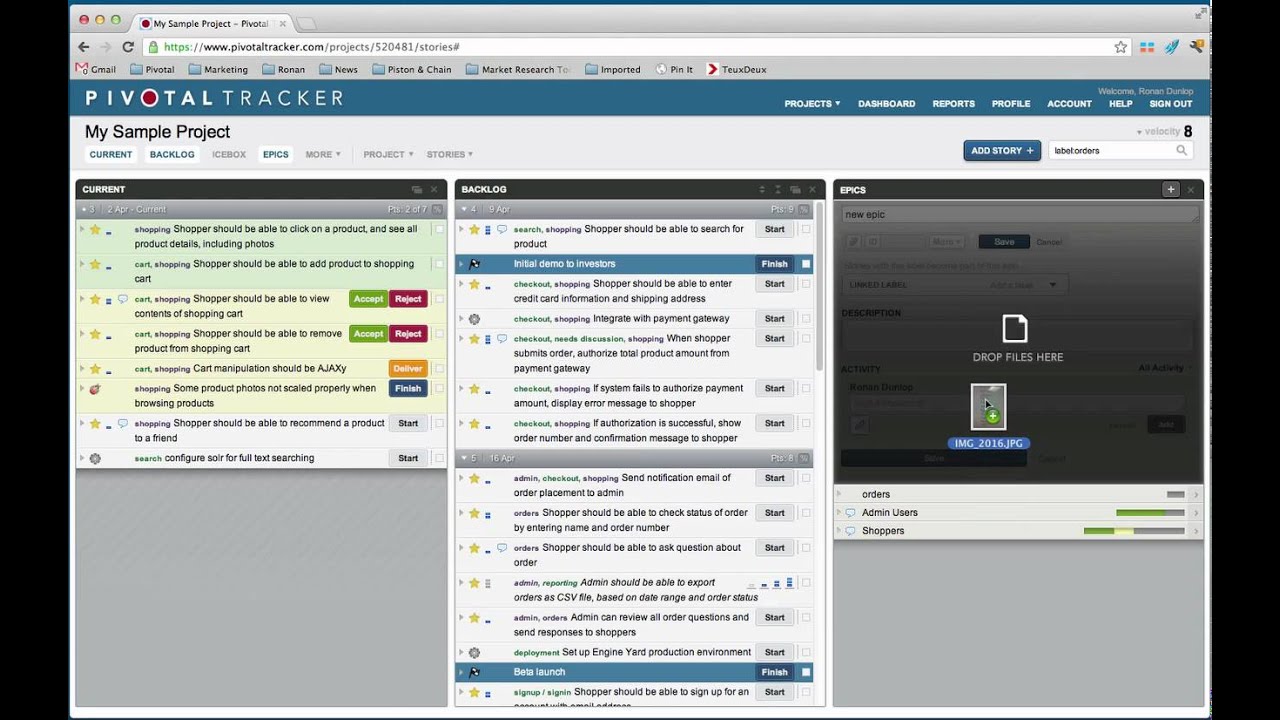Viewport: 1280px width, 720px height.
Task: Switch to the ICEBOX tab
Action: 228,154
